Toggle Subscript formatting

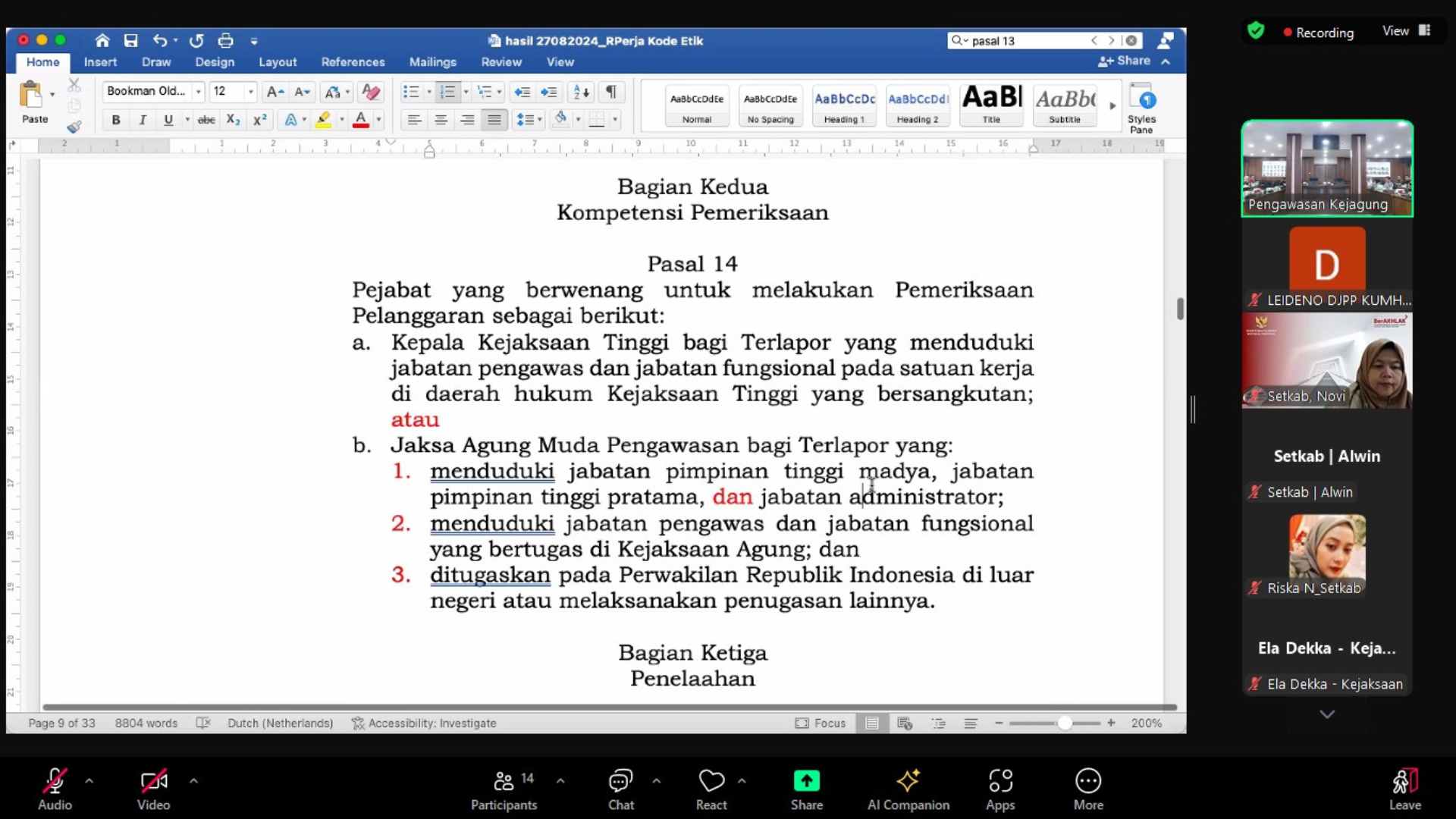233,120
